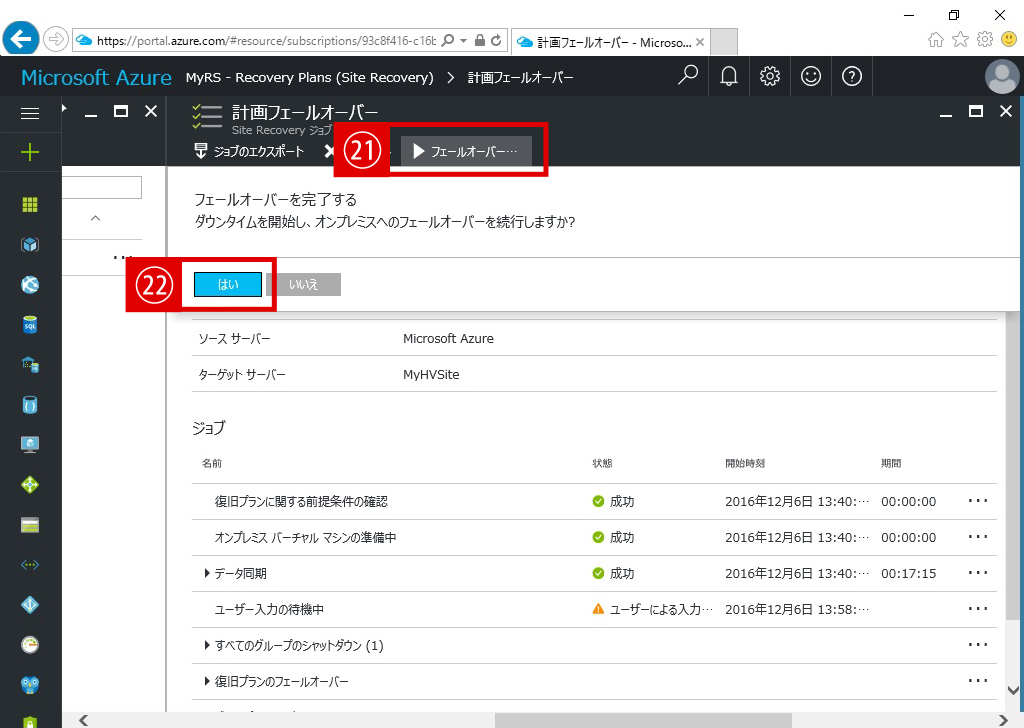
Task: Click the green plus New resource icon
Action: pos(30,153)
